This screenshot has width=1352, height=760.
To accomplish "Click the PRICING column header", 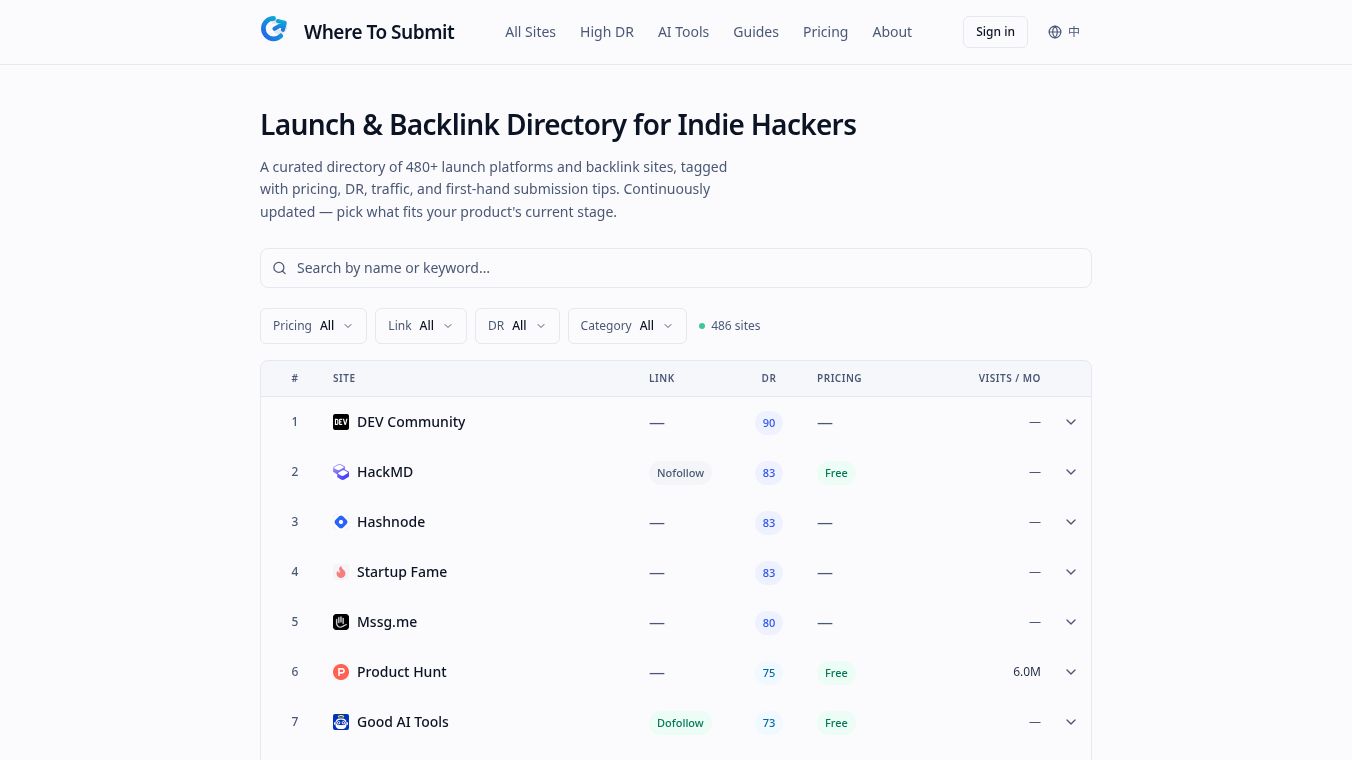I will (839, 379).
